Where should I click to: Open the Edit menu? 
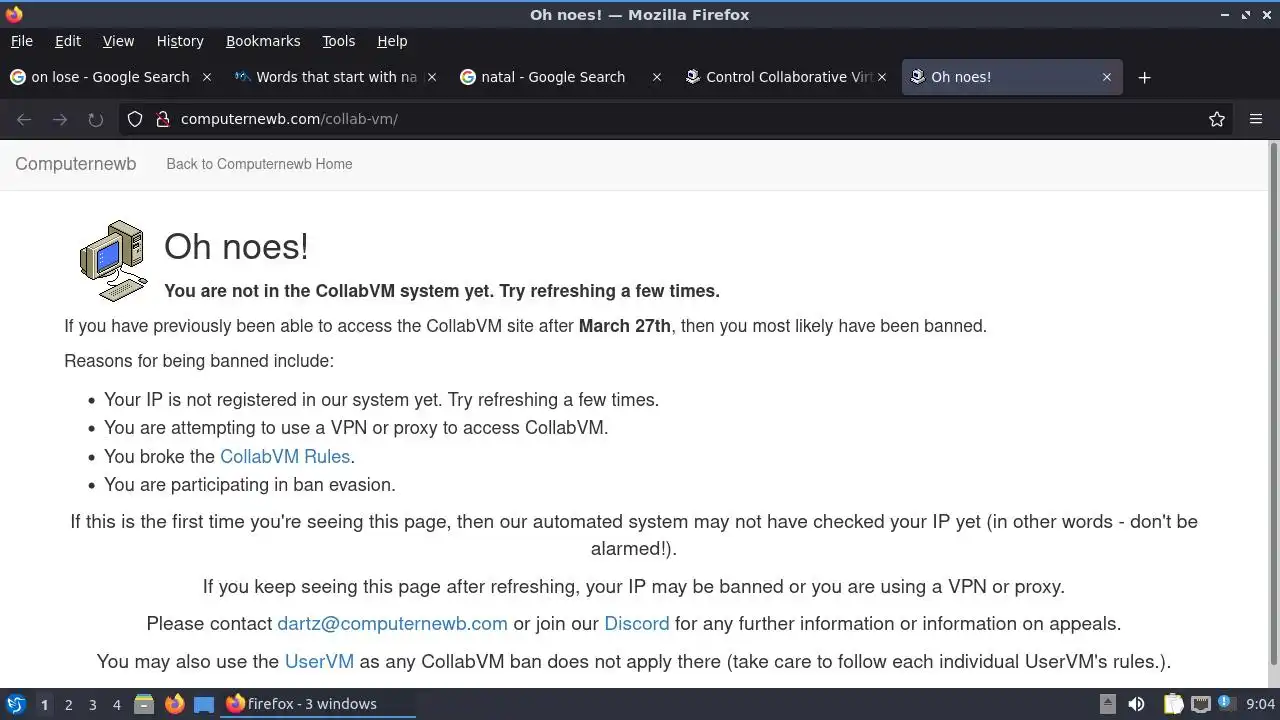[x=68, y=41]
